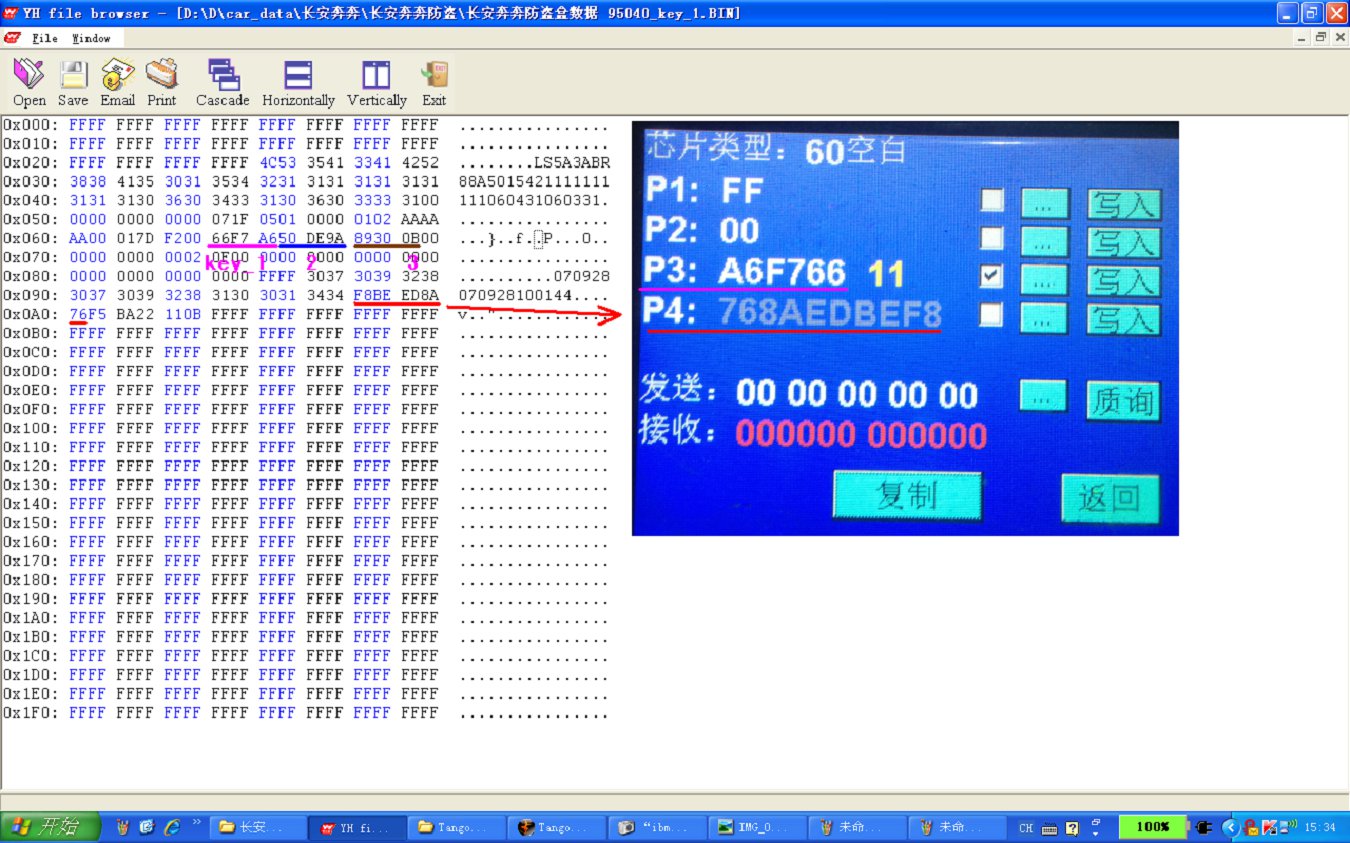The width and height of the screenshot is (1350, 843).
Task: Open the File menu
Action: tap(44, 38)
